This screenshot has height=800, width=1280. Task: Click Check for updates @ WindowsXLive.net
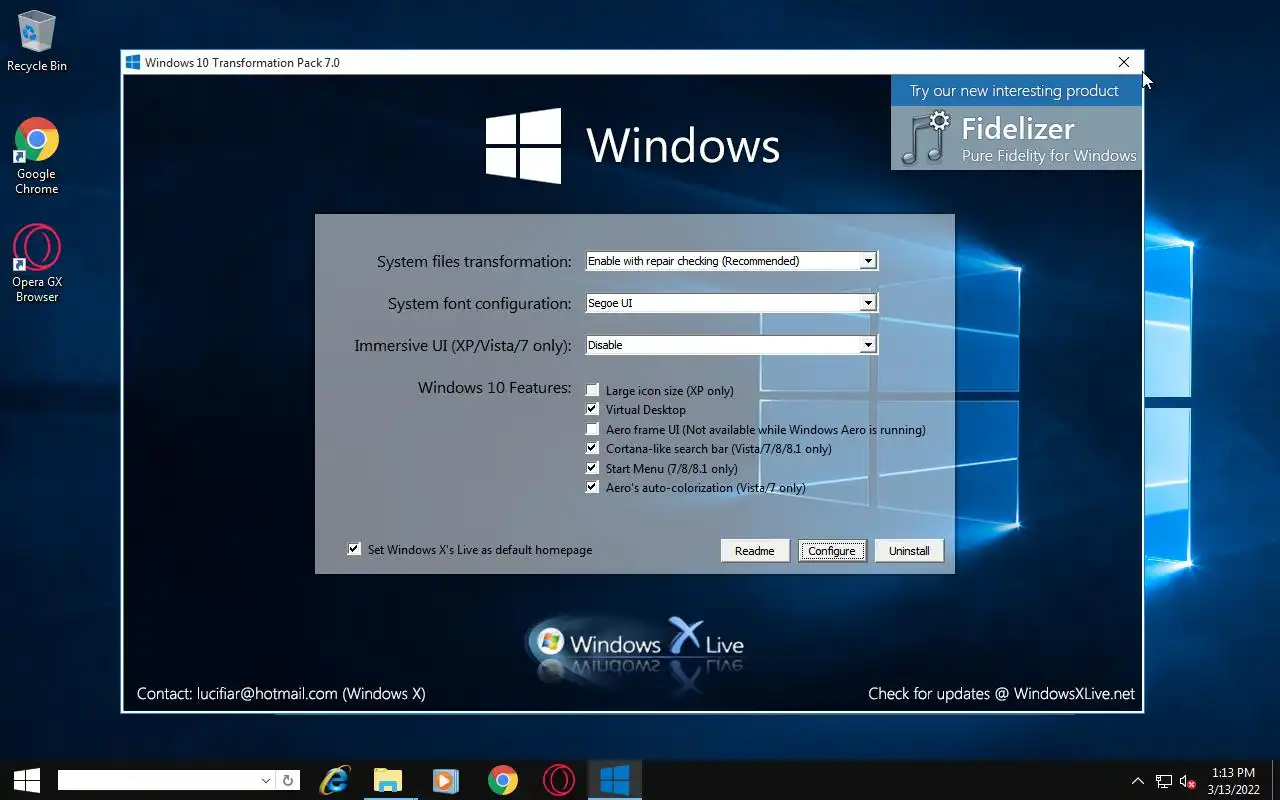(x=1001, y=693)
